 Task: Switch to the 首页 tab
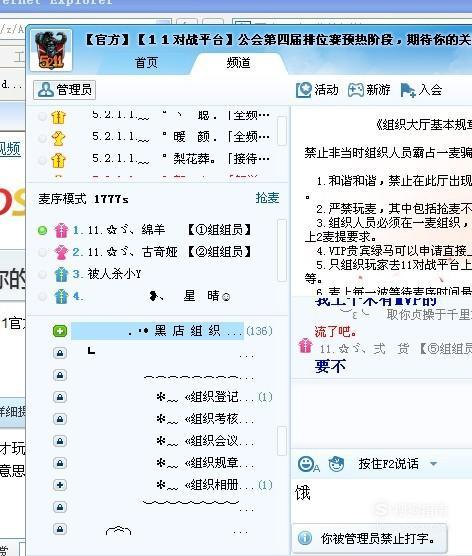point(146,63)
